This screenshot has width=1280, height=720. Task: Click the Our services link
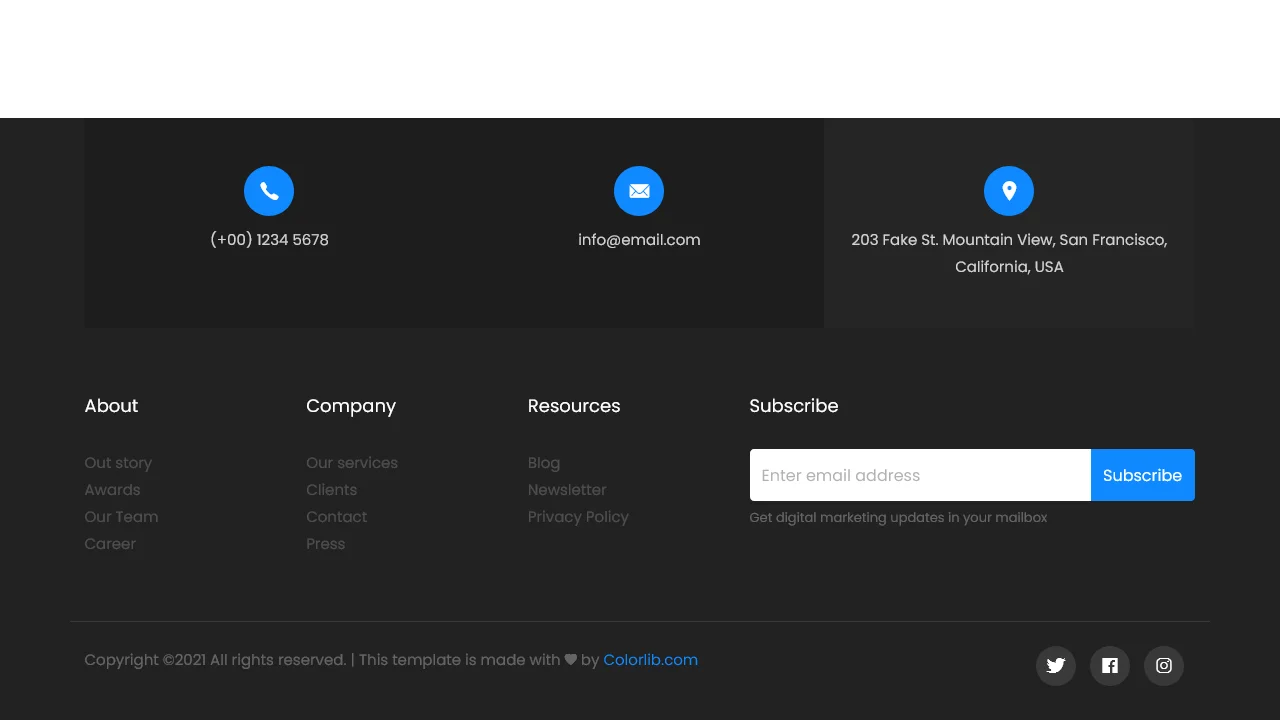pos(352,463)
